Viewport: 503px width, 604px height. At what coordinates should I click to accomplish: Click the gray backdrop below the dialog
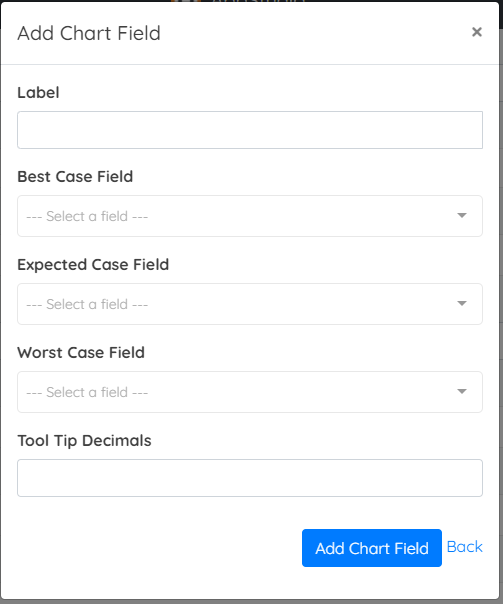click(252, 602)
